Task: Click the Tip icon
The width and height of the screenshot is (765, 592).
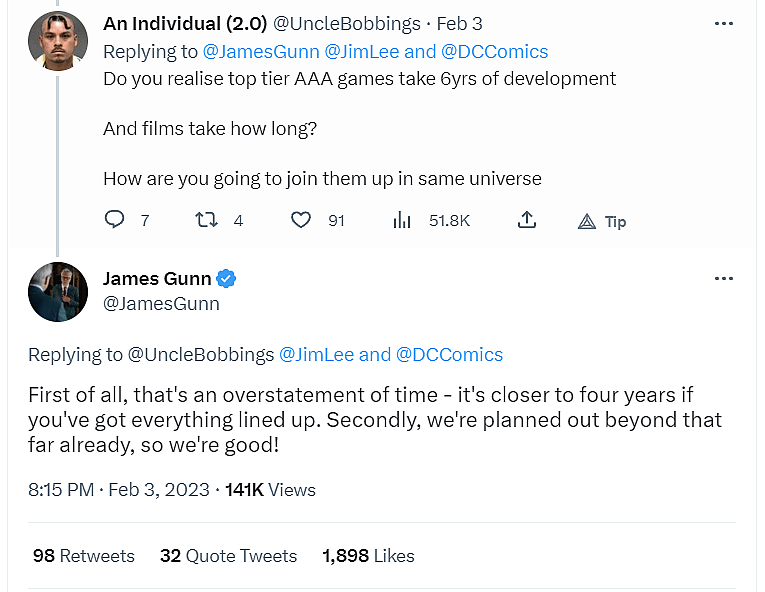Action: click(588, 221)
